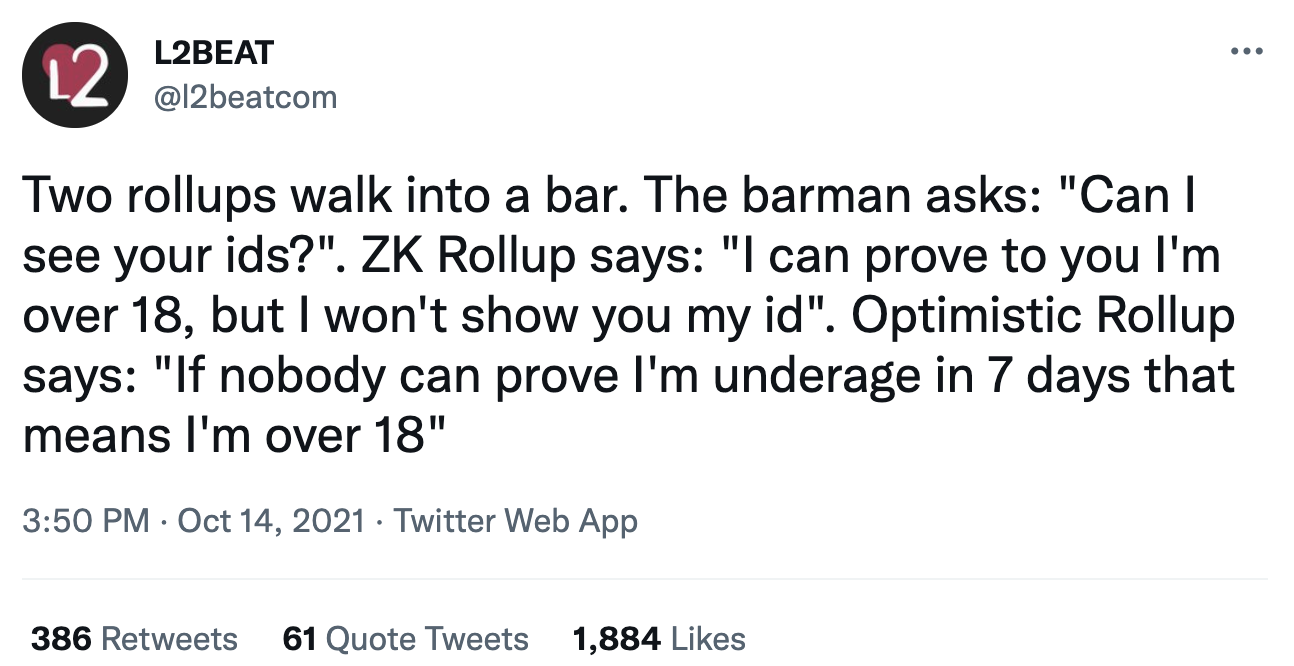Click the 386 retweet count number
This screenshot has height=666, width=1294.
(x=62, y=639)
